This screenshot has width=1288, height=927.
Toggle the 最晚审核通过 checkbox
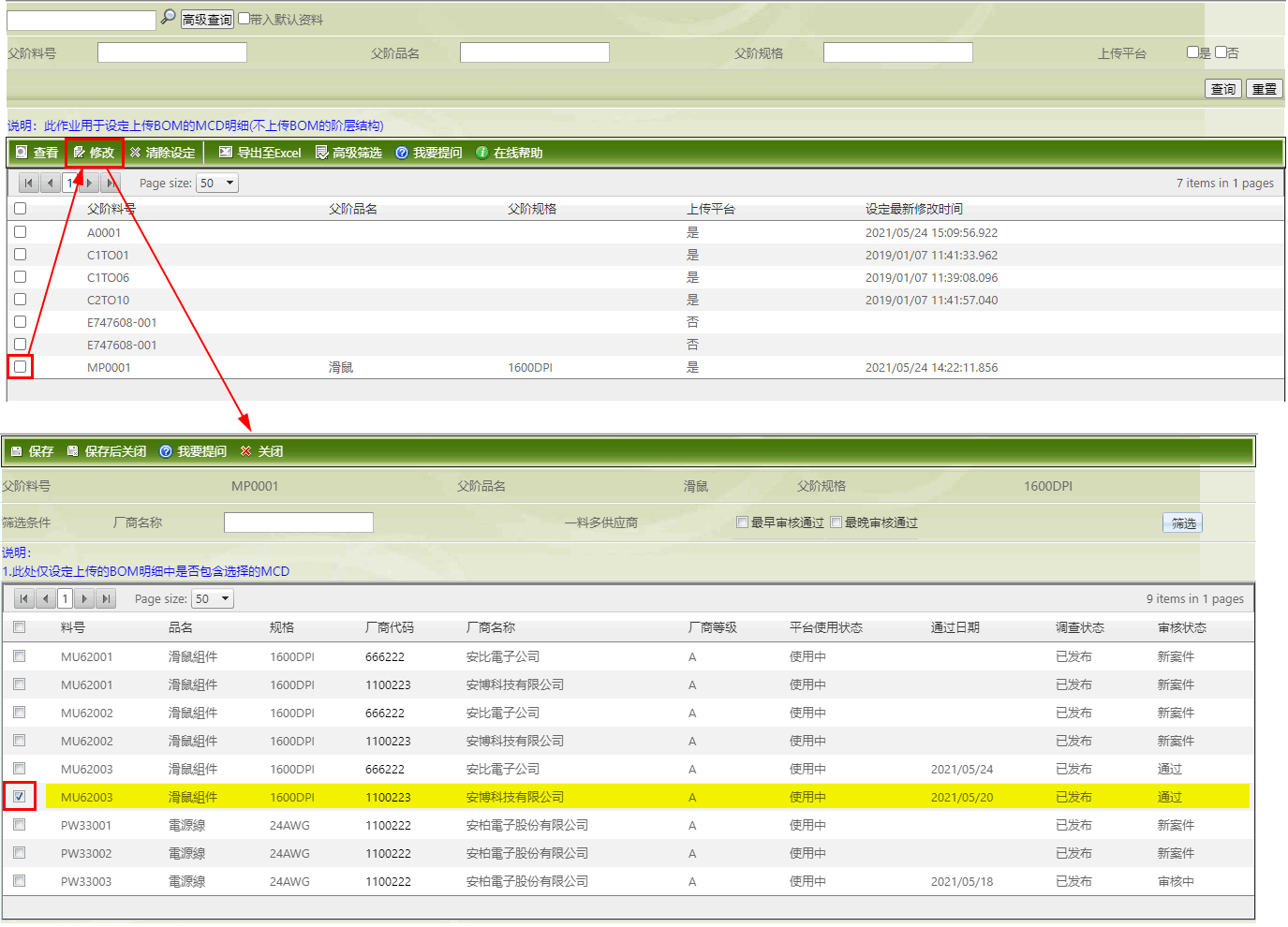point(836,522)
